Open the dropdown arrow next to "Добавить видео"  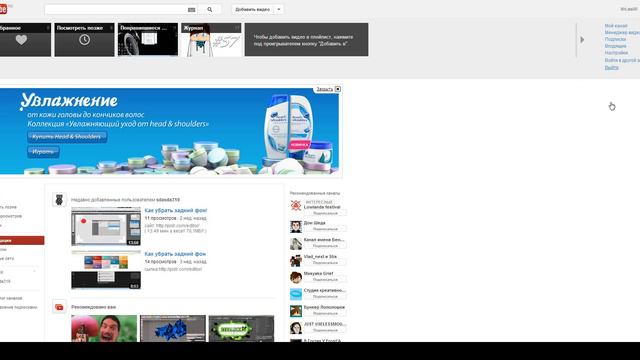click(279, 9)
